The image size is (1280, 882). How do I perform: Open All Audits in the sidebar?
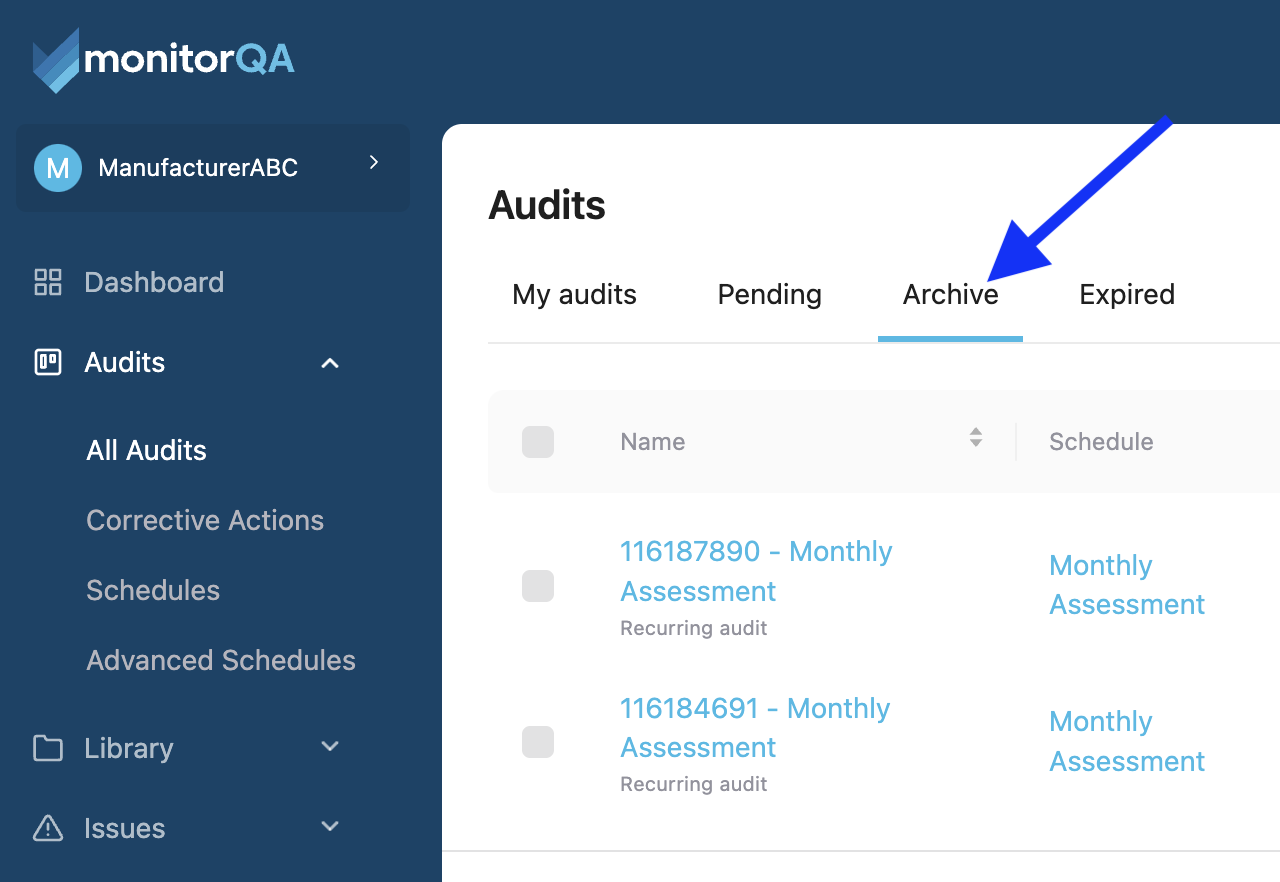[x=147, y=450]
